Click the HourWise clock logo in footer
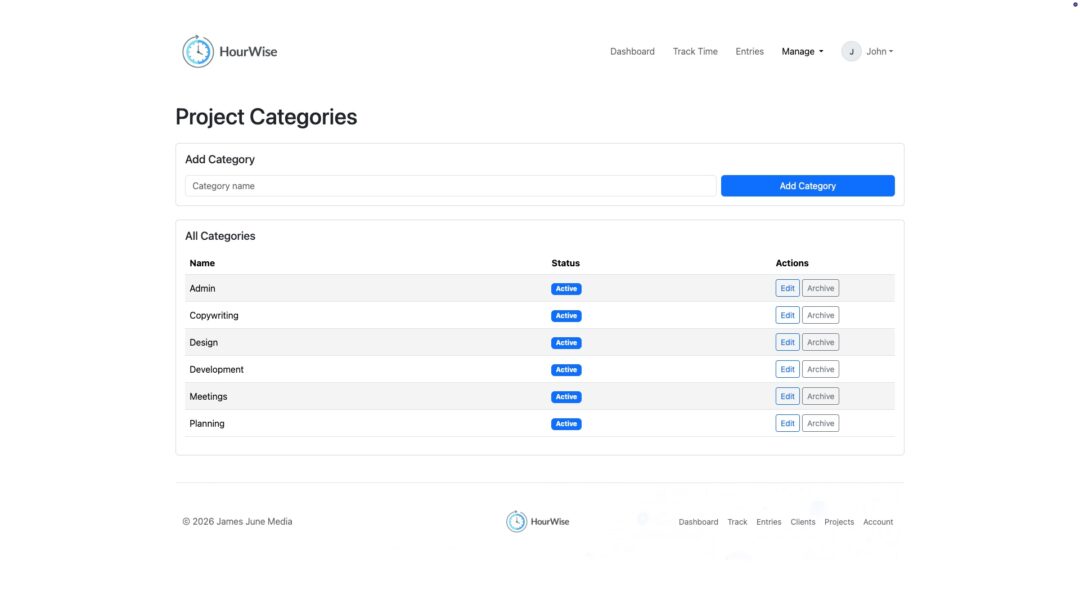This screenshot has width=1080, height=608. click(x=516, y=521)
